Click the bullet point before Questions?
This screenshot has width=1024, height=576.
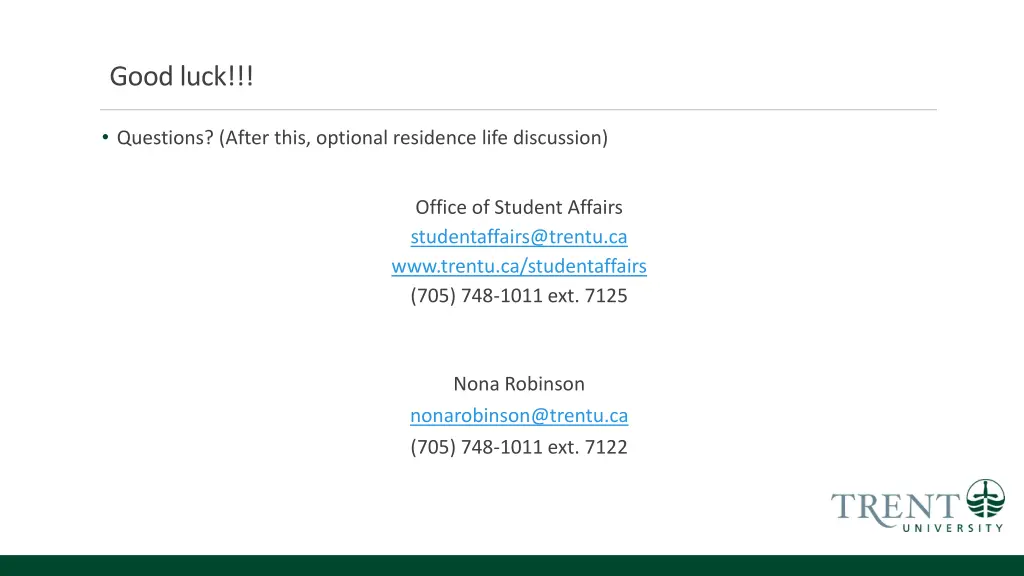coord(105,136)
